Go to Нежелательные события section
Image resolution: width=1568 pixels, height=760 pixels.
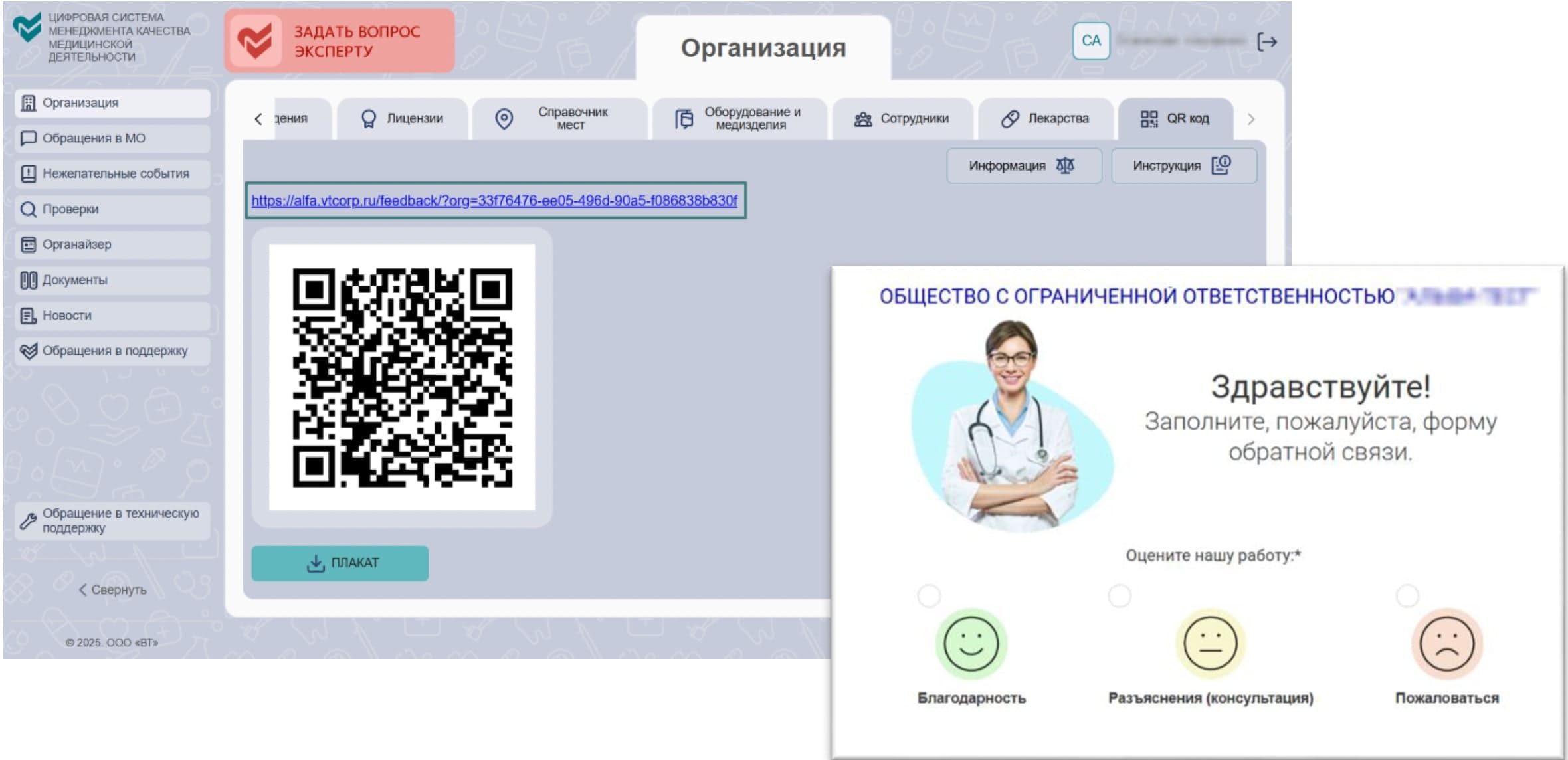coord(112,173)
